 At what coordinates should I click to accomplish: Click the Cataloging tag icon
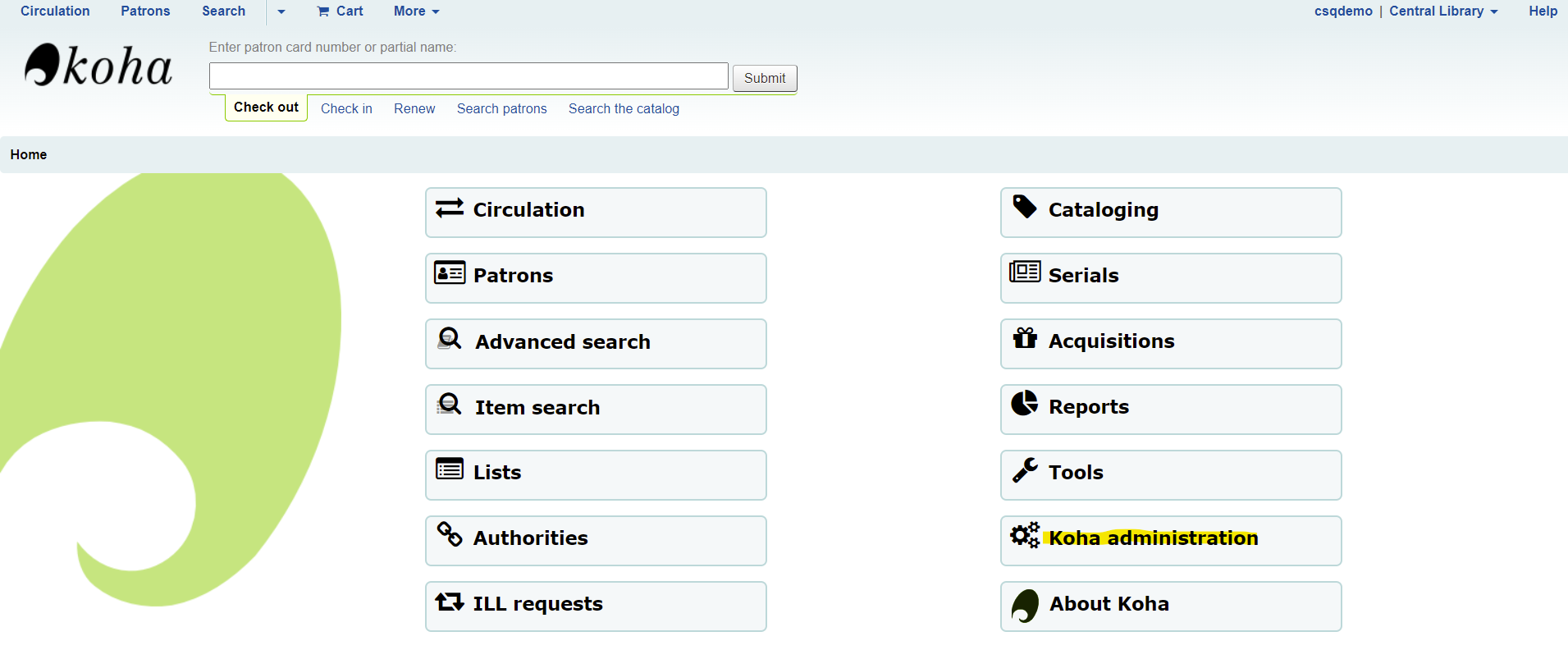pyautogui.click(x=1025, y=207)
